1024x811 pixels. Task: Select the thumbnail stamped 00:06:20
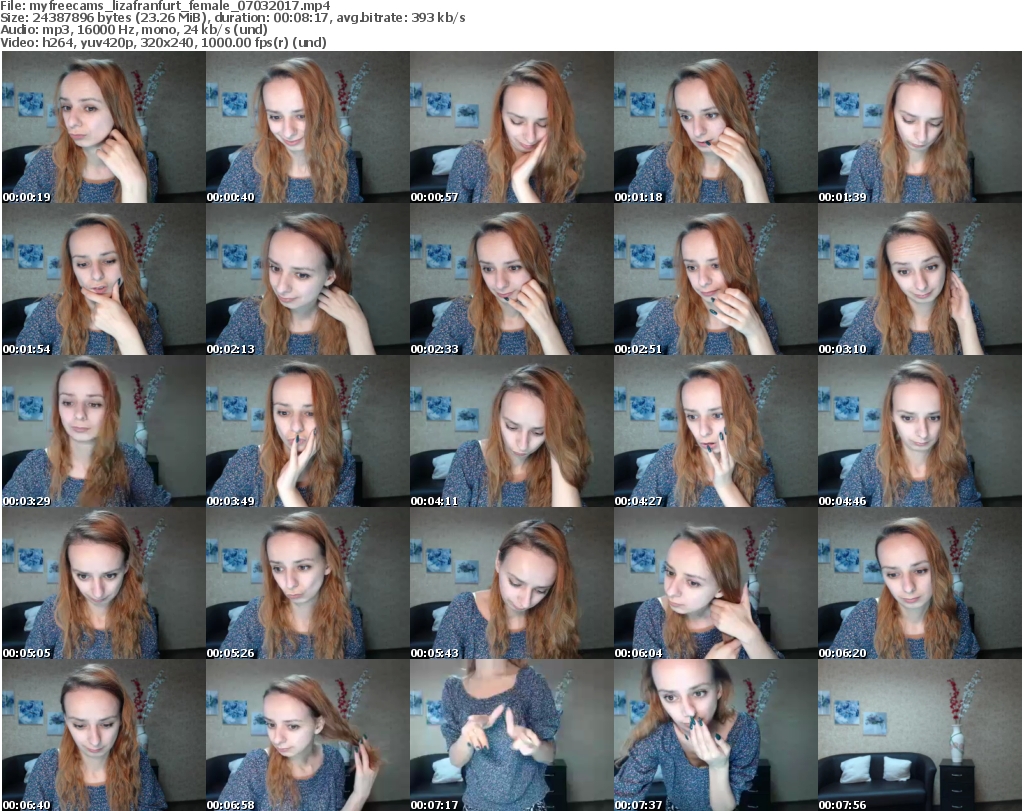[920, 583]
